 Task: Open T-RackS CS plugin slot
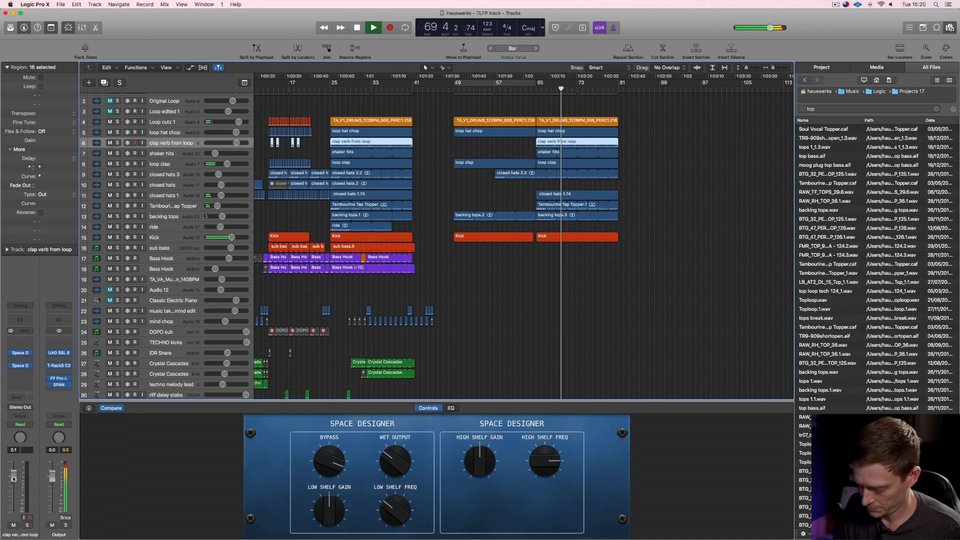[59, 366]
